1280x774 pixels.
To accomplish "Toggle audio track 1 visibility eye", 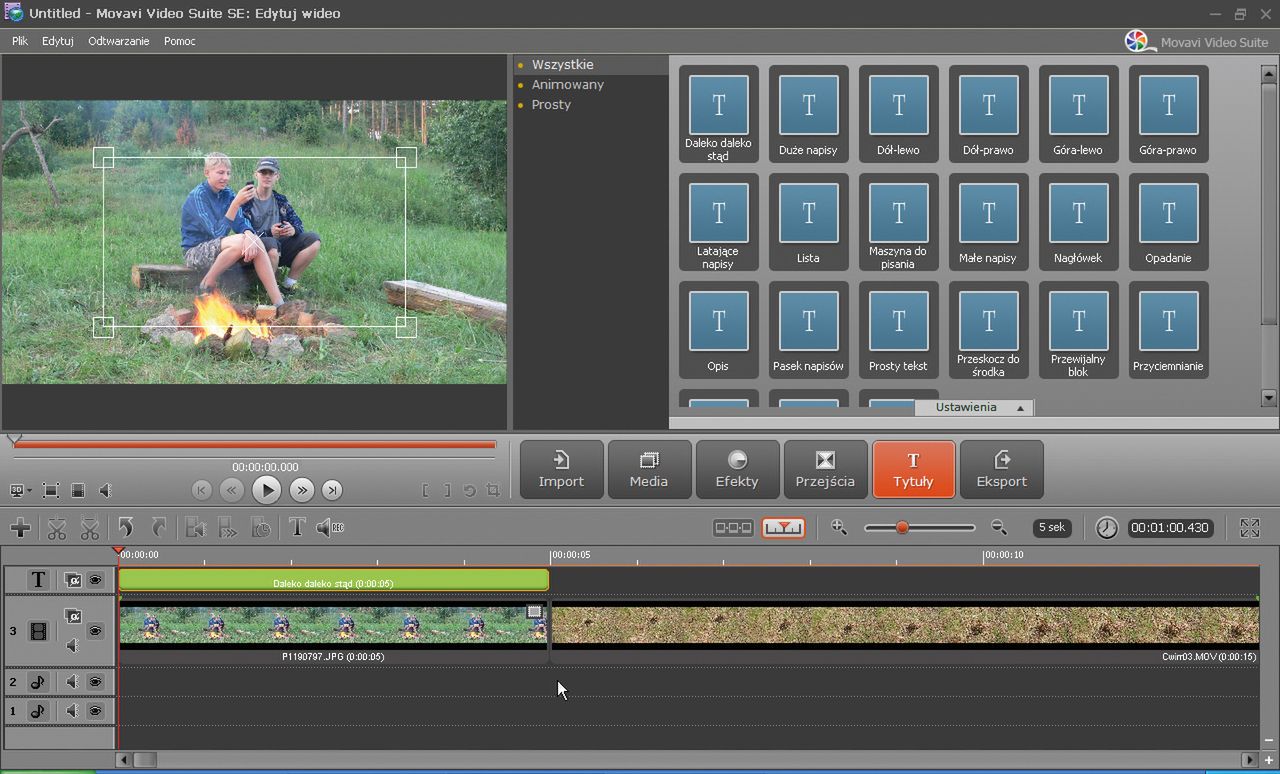I will point(95,711).
